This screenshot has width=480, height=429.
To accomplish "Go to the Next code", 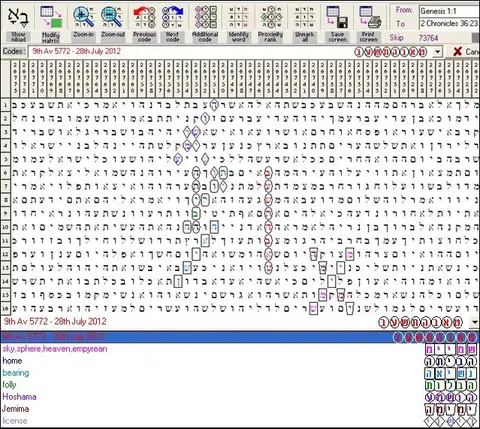I will (x=172, y=17).
